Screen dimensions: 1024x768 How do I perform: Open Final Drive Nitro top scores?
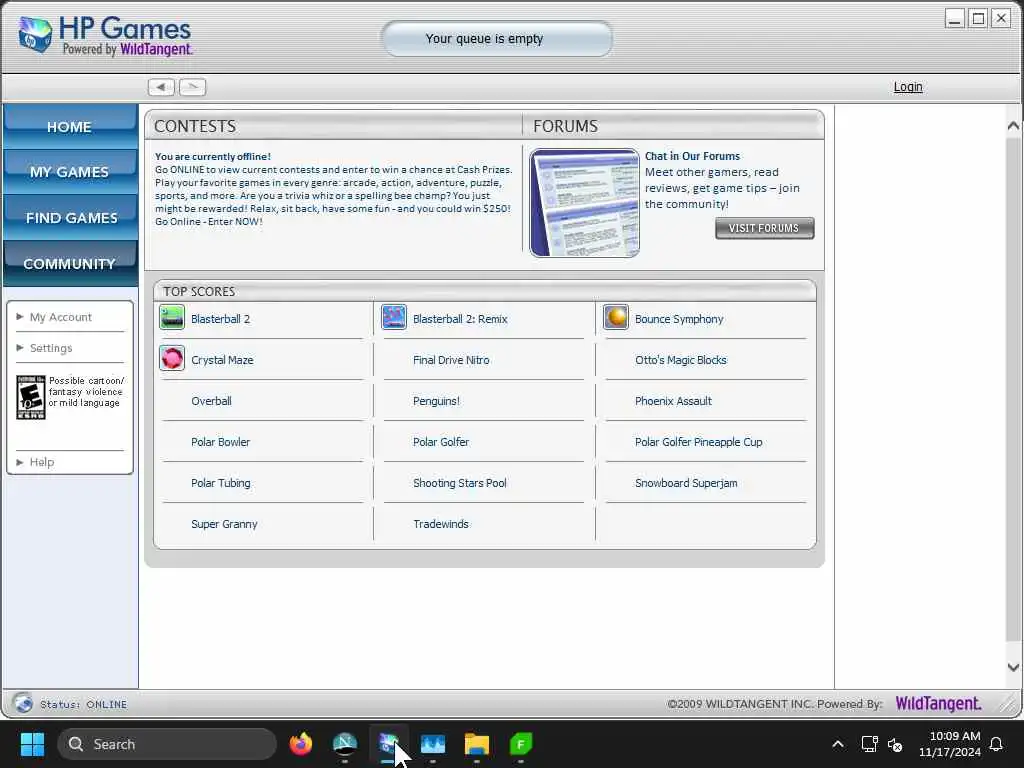pyautogui.click(x=451, y=360)
